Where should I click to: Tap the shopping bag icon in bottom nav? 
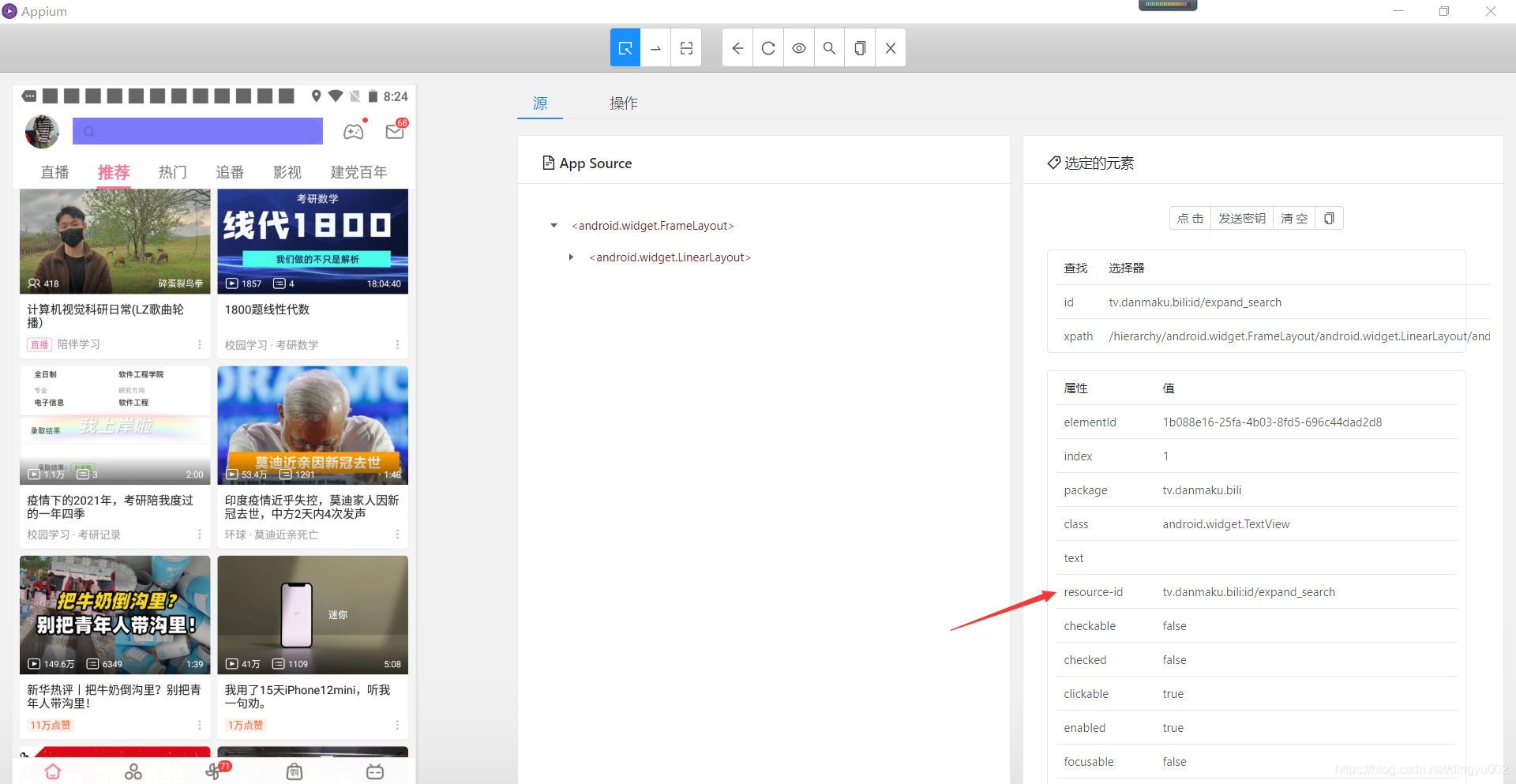pos(295,771)
